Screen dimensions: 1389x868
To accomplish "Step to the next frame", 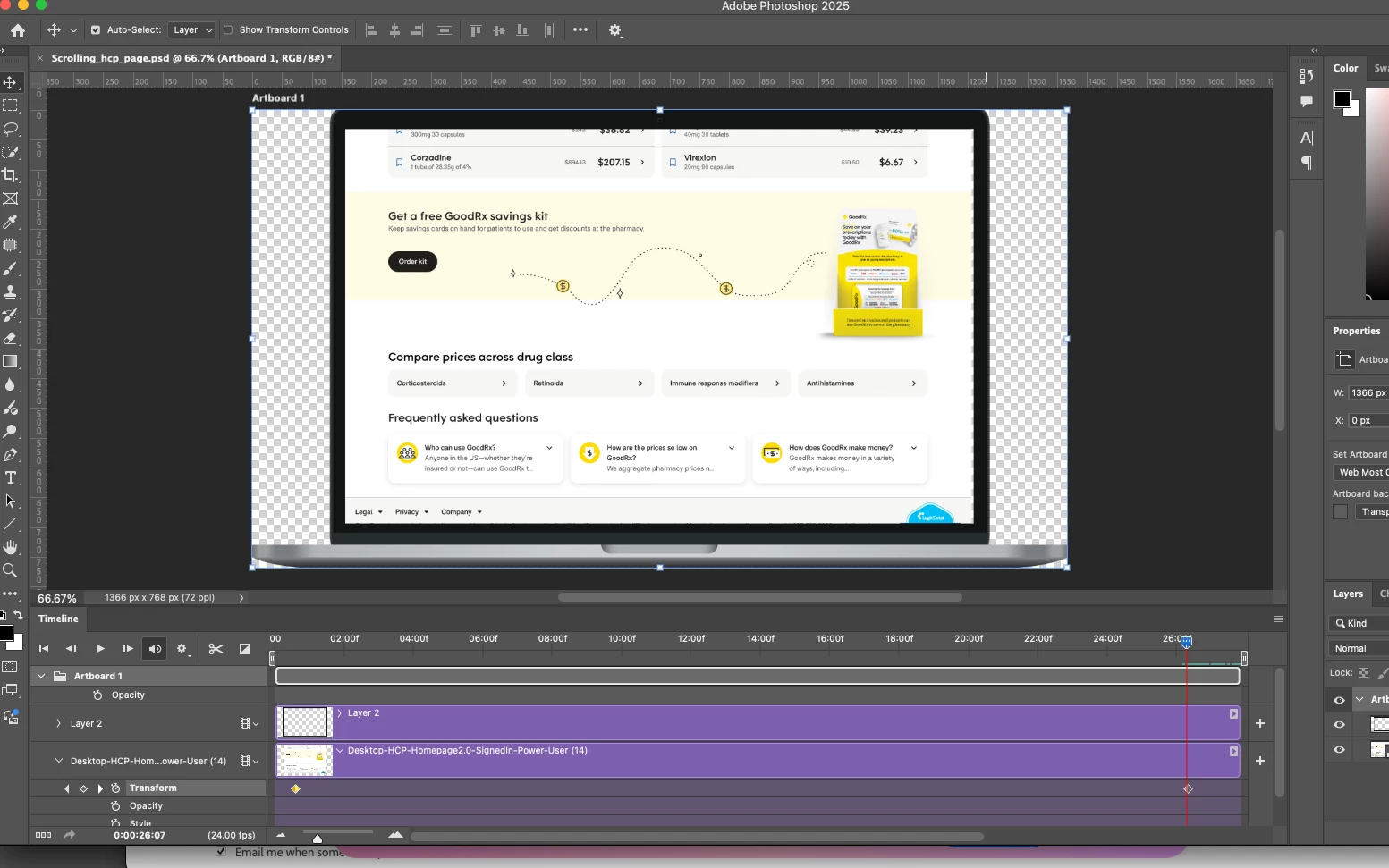I will click(x=128, y=649).
